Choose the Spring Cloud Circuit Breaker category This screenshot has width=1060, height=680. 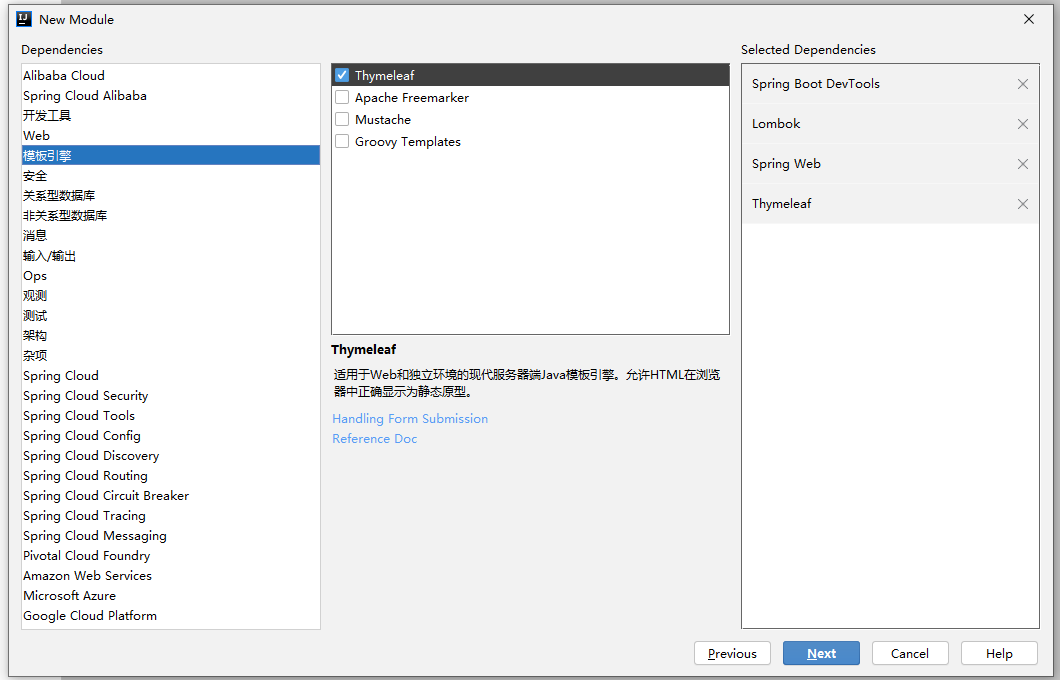click(x=171, y=495)
